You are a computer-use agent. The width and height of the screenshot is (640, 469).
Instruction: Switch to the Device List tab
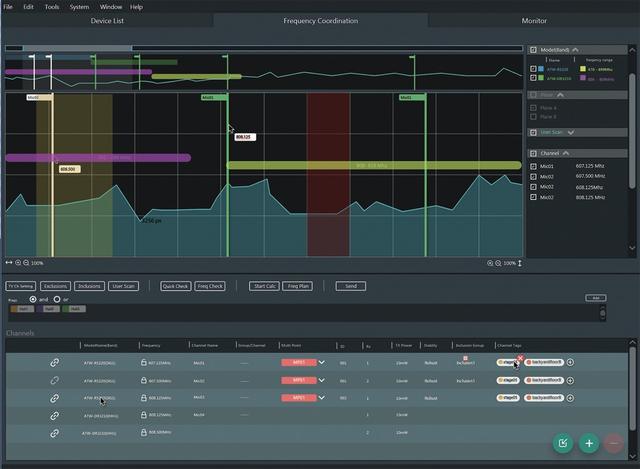pyautogui.click(x=107, y=21)
